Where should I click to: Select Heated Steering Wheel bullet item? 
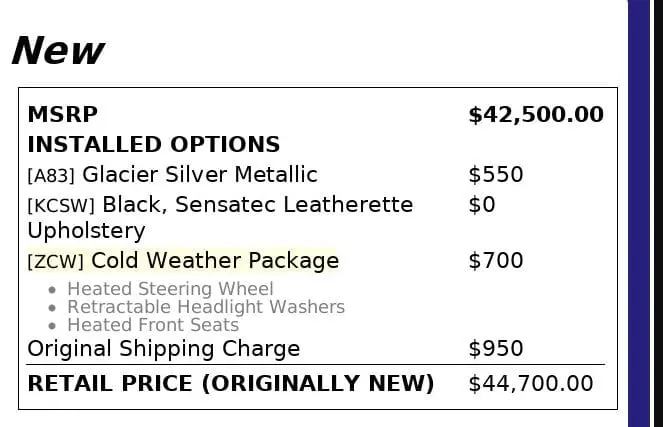coord(170,290)
